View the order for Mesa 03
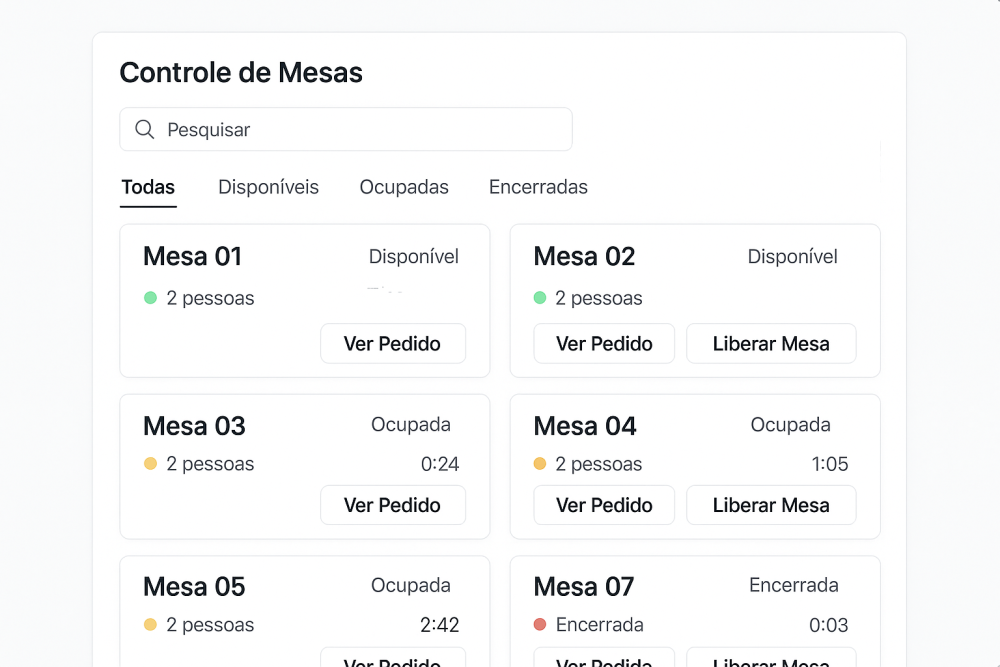 [393, 505]
